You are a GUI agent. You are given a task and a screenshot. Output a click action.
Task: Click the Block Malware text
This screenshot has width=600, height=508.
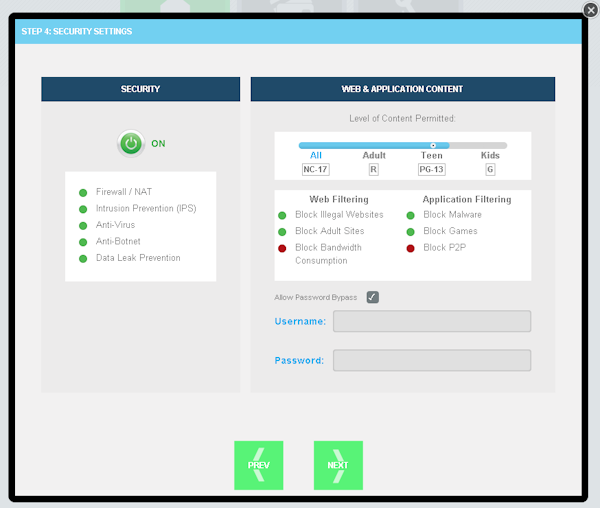(x=452, y=215)
